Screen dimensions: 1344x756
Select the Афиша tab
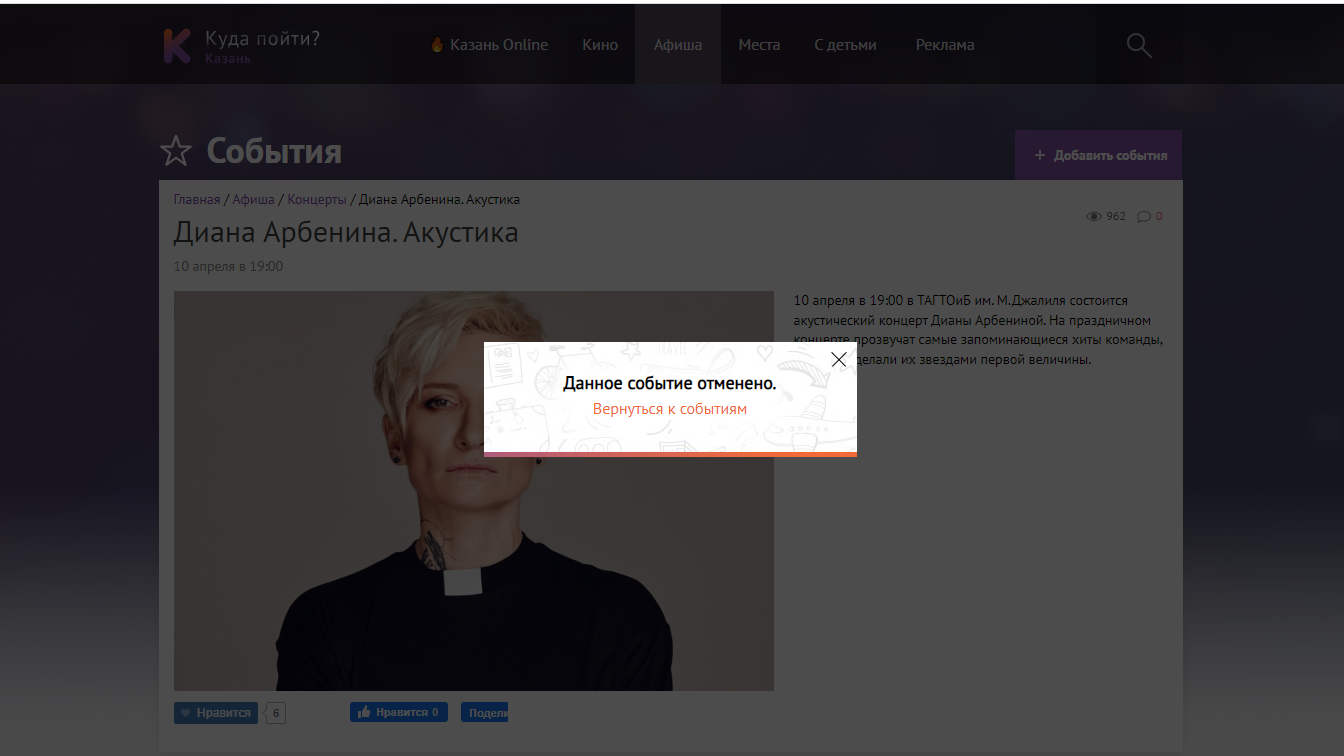(x=678, y=45)
